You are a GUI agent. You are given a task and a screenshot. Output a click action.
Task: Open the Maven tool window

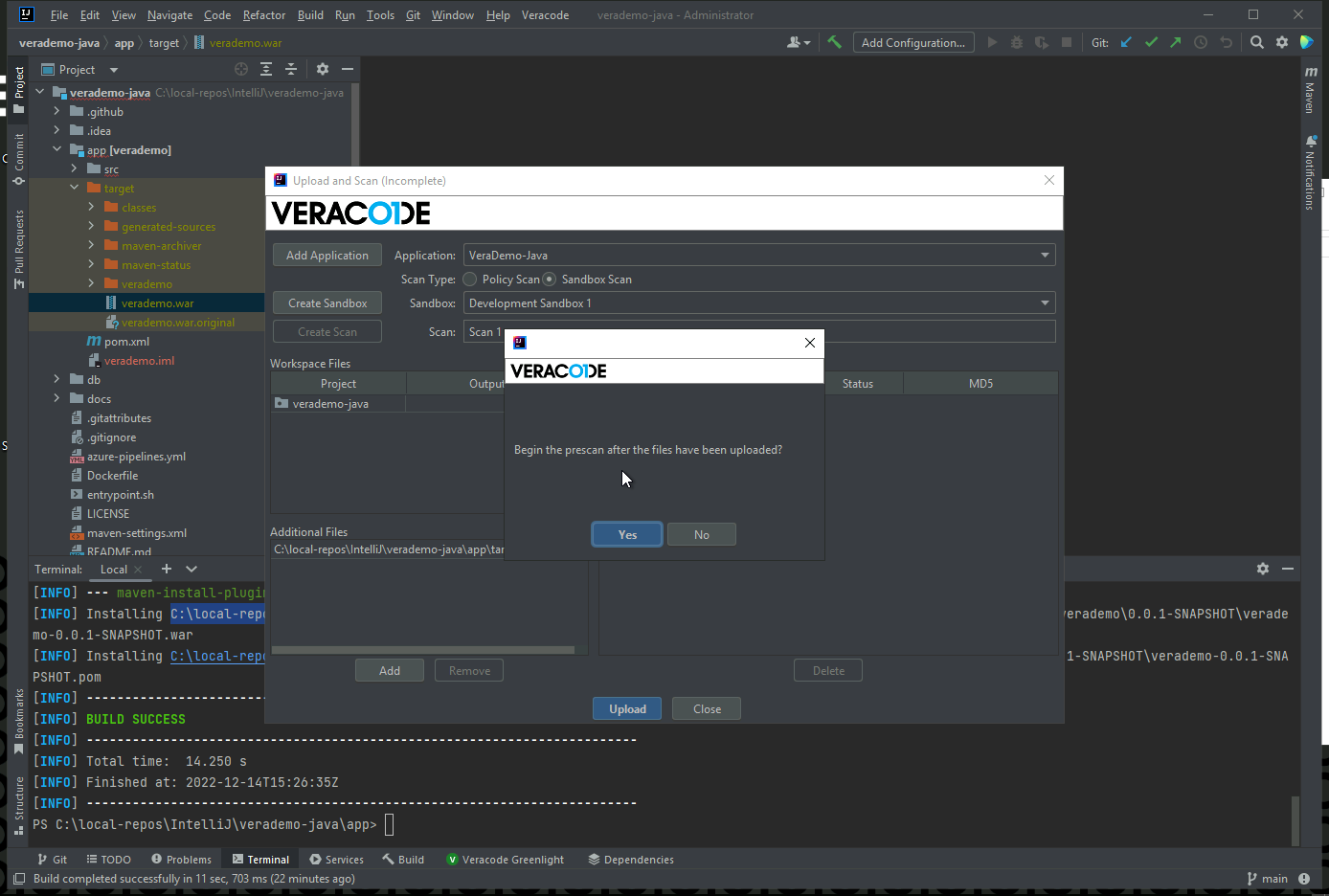tap(1310, 90)
